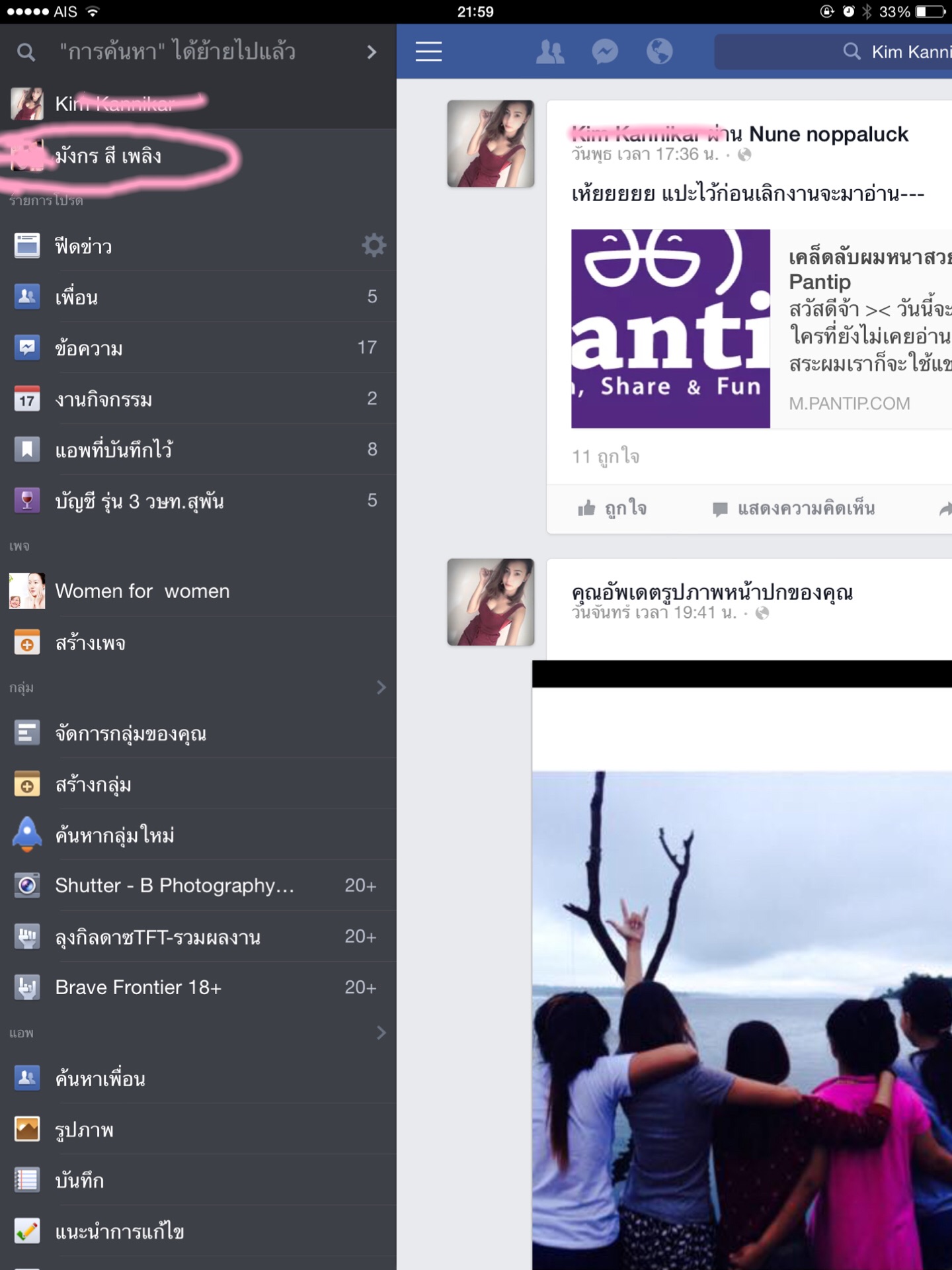Tap the แอพที่บันทึกไว้ bookmark icon
The image size is (952, 1270).
pos(27,449)
